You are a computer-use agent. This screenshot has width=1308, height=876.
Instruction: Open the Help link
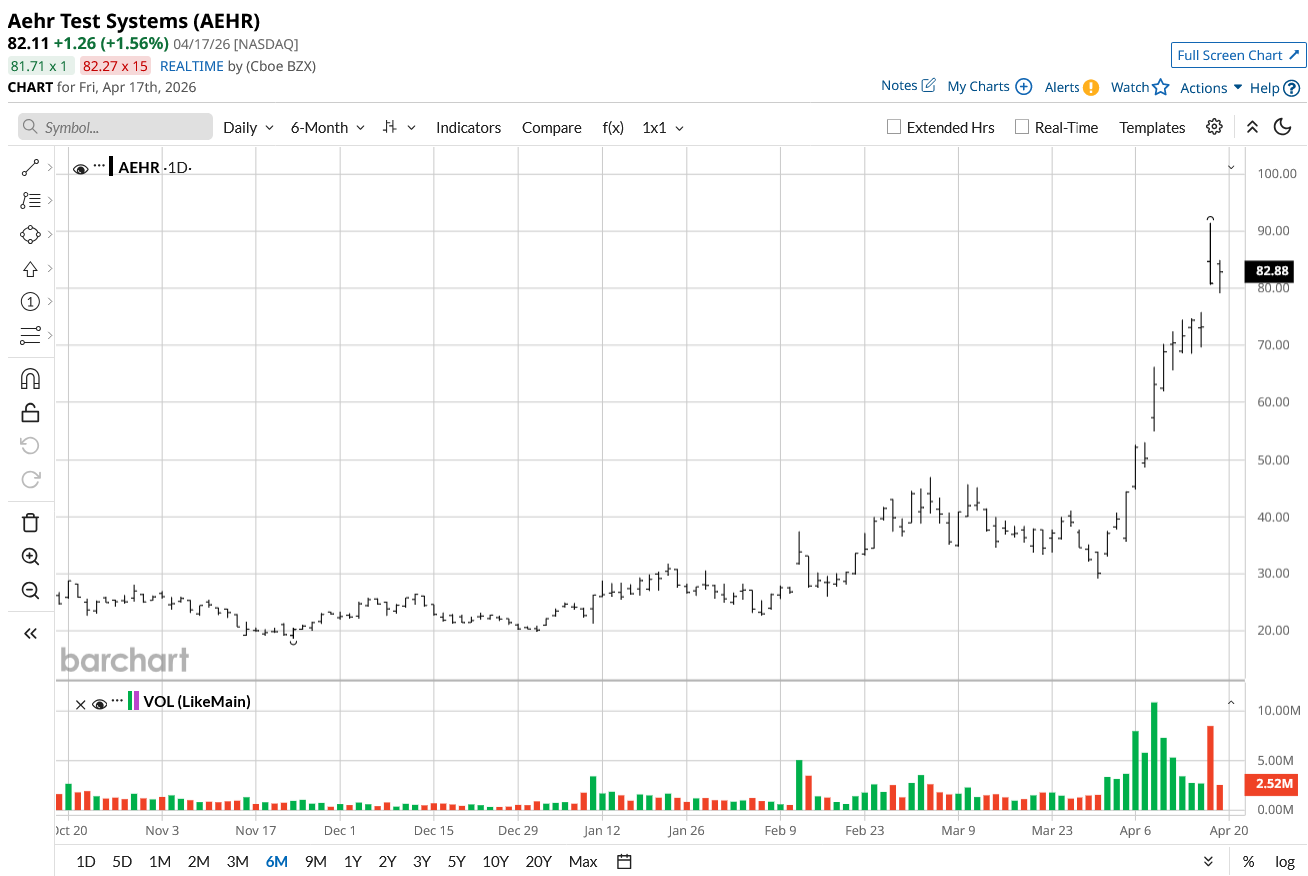pos(1275,88)
